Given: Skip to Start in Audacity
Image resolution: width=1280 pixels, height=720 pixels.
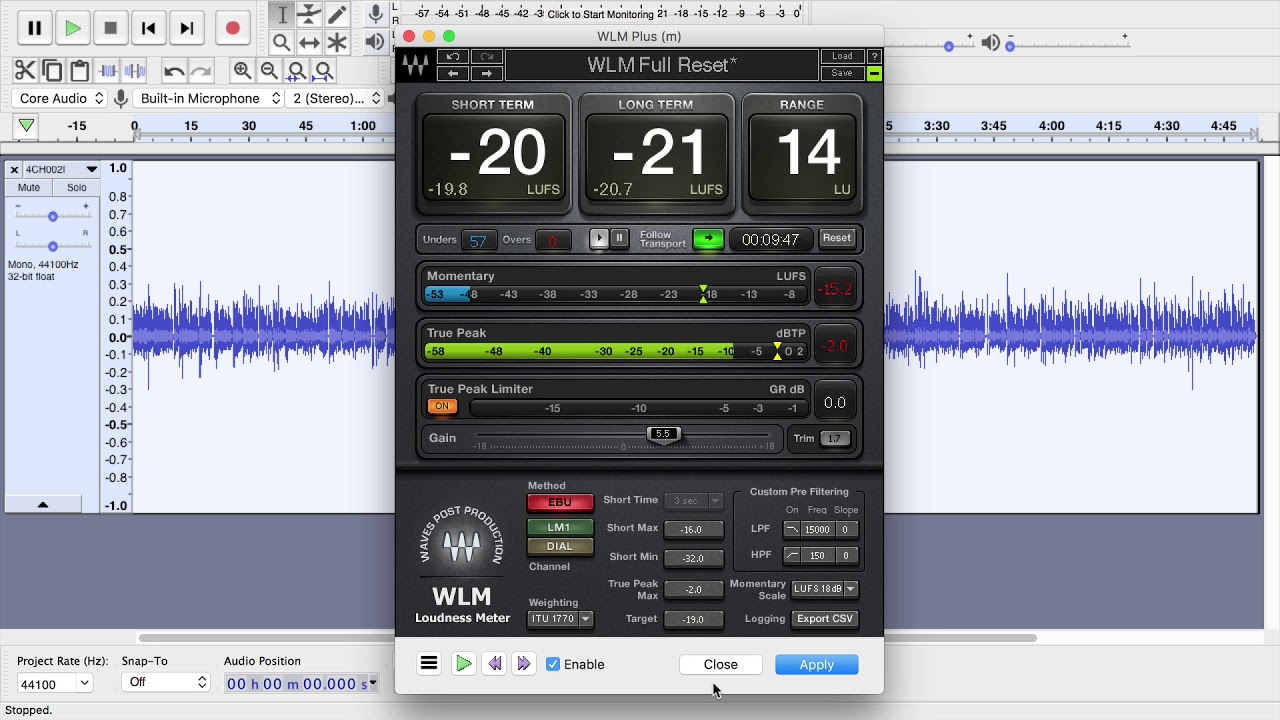Looking at the screenshot, I should pyautogui.click(x=148, y=29).
